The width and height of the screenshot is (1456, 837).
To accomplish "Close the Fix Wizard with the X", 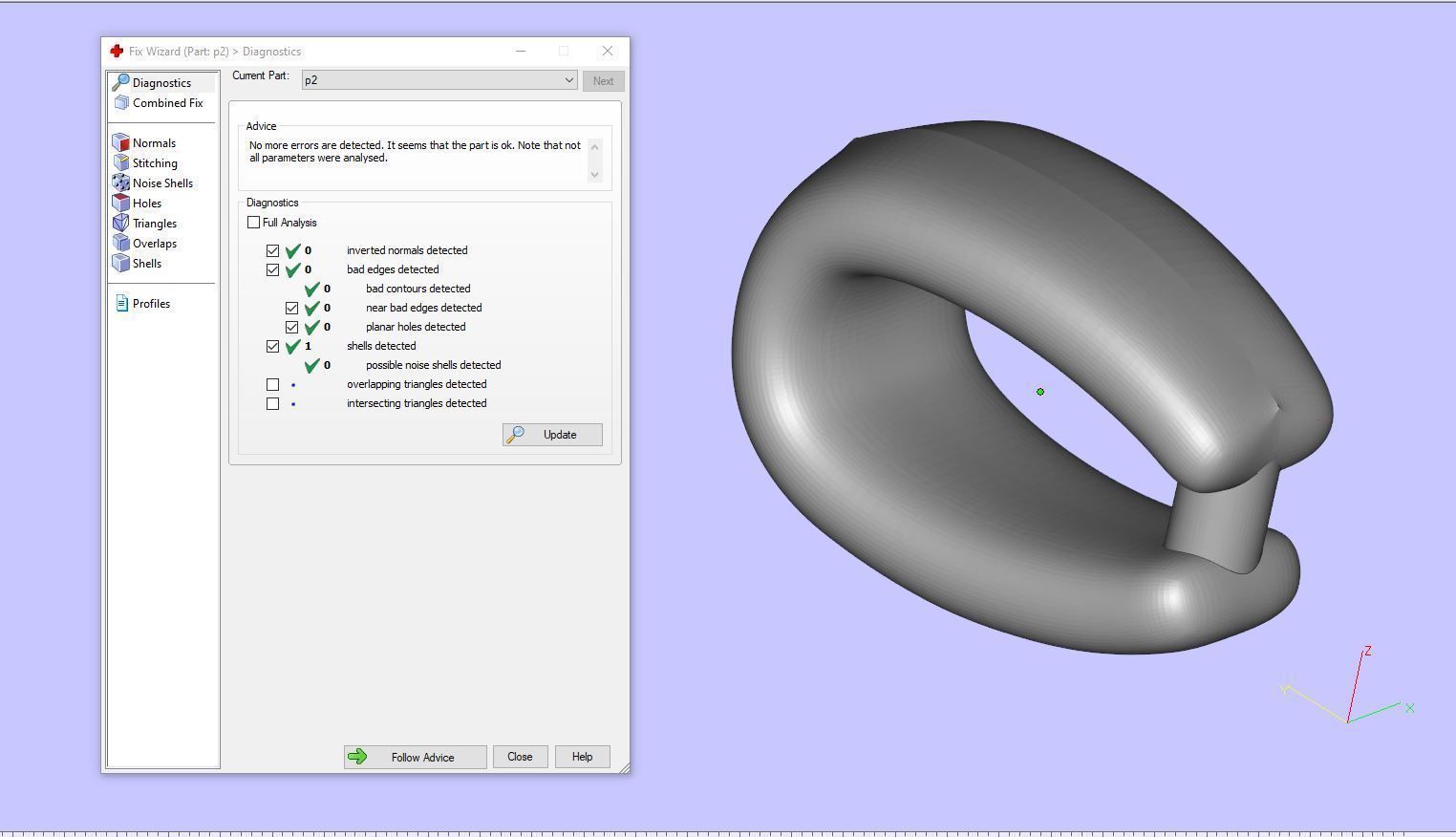I will [x=608, y=52].
